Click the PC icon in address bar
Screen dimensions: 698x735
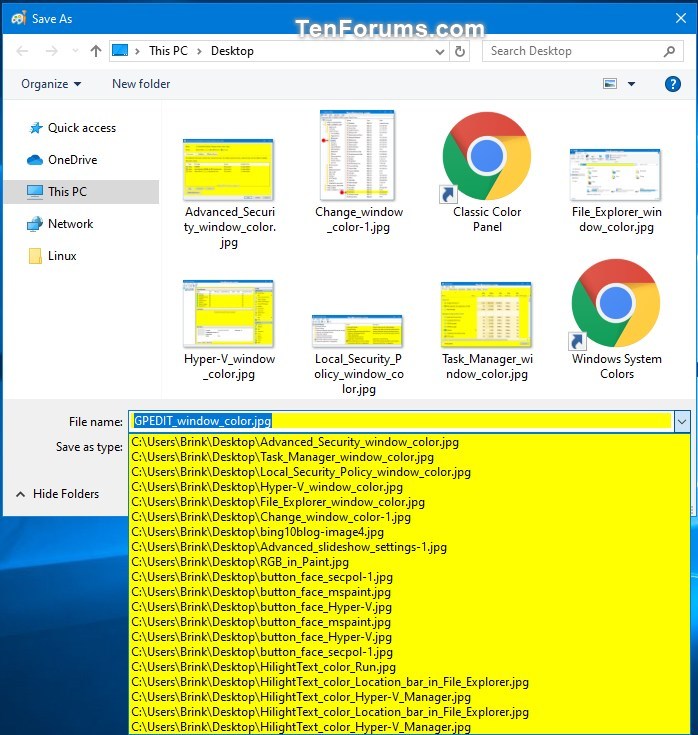coord(120,51)
